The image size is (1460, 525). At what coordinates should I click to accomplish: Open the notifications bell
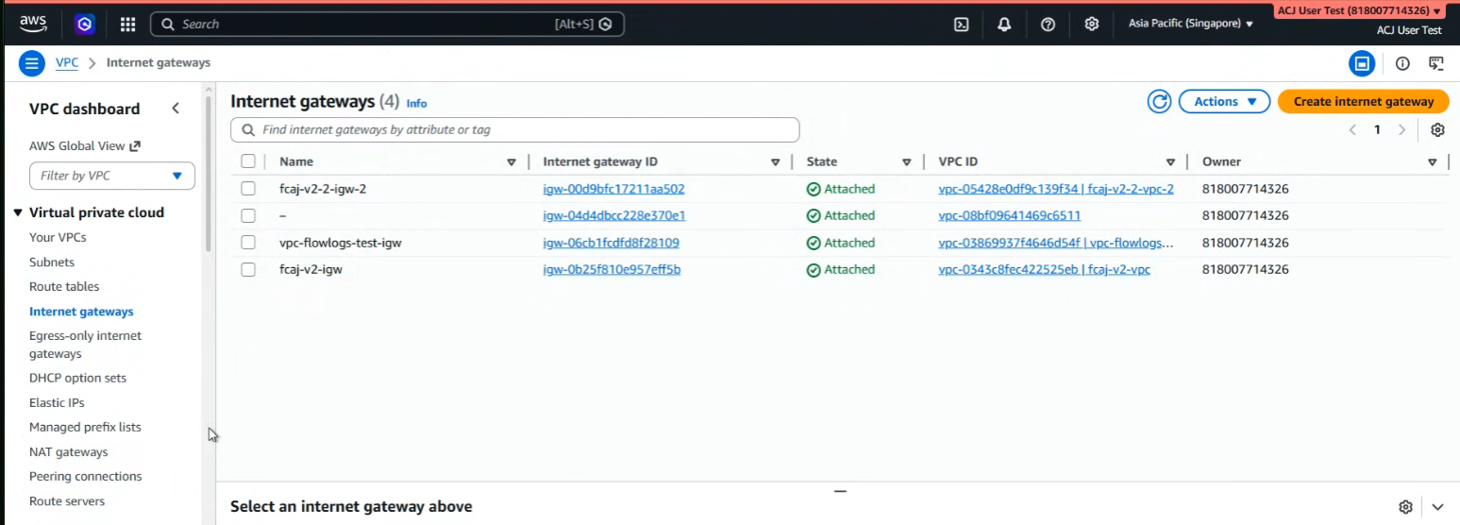coord(1004,24)
